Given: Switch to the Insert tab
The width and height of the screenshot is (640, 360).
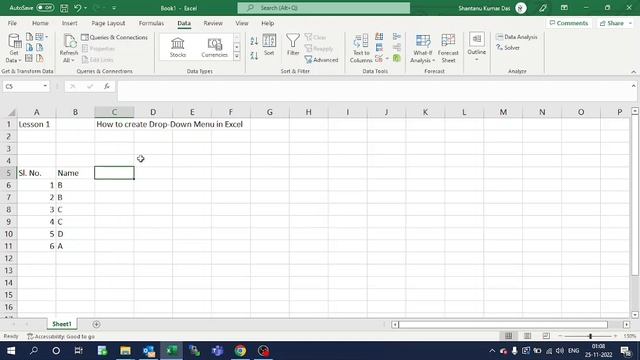Looking at the screenshot, I should click(x=69, y=23).
